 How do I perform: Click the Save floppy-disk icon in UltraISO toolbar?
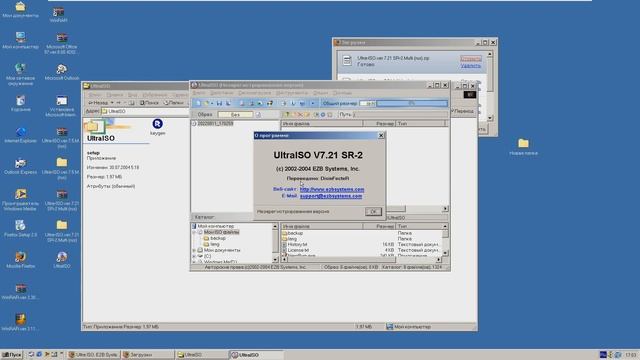point(219,103)
